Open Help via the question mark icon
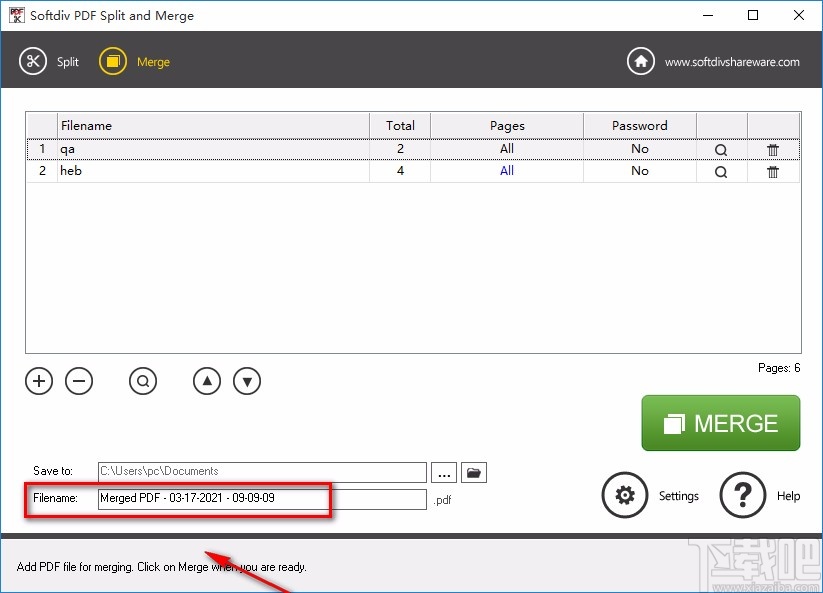 pos(743,495)
